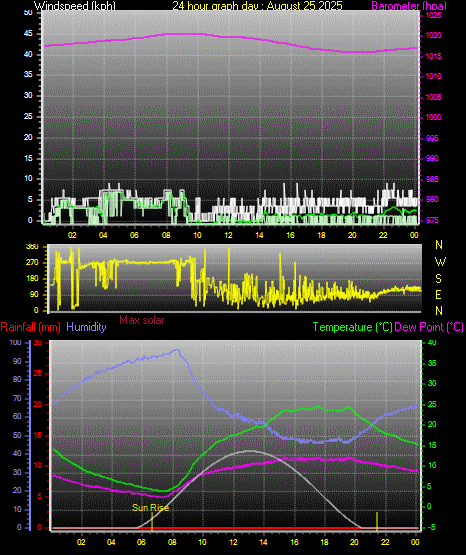This screenshot has width=466, height=555.
Task: Click the W compass letter
Action: [x=440, y=262]
